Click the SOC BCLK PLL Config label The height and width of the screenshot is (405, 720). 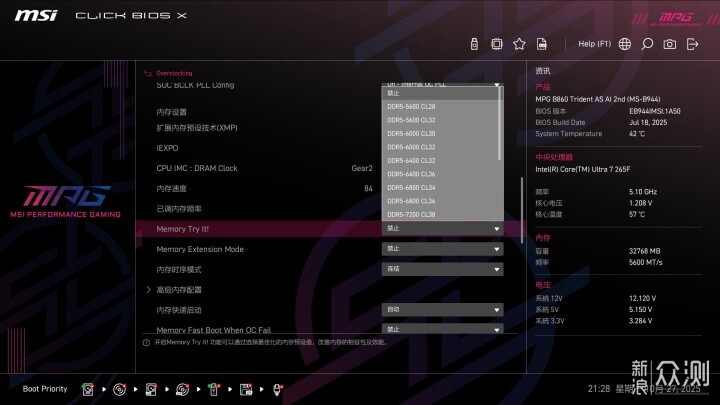coord(195,85)
